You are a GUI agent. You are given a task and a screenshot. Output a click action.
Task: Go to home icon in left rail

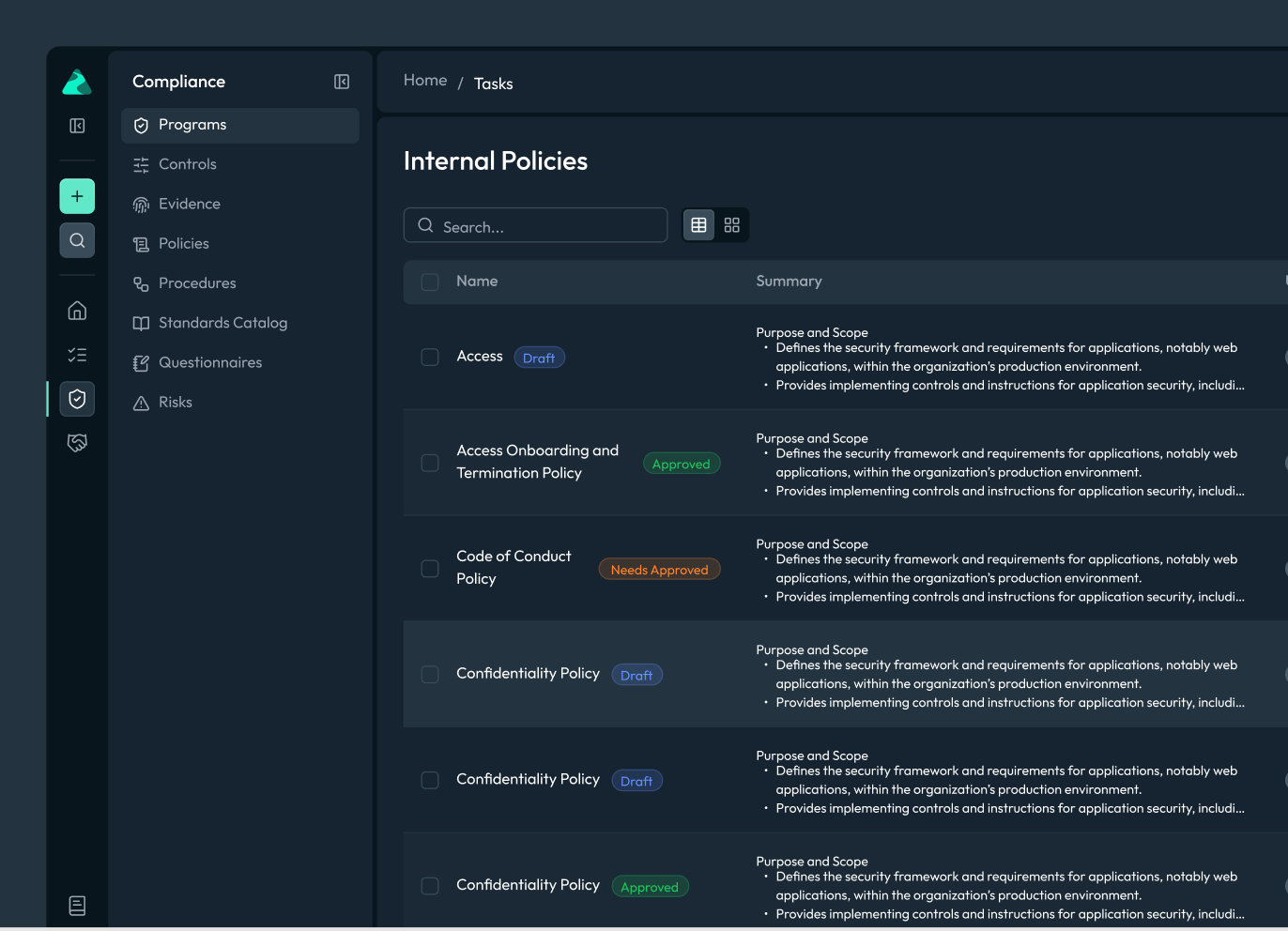click(x=77, y=311)
